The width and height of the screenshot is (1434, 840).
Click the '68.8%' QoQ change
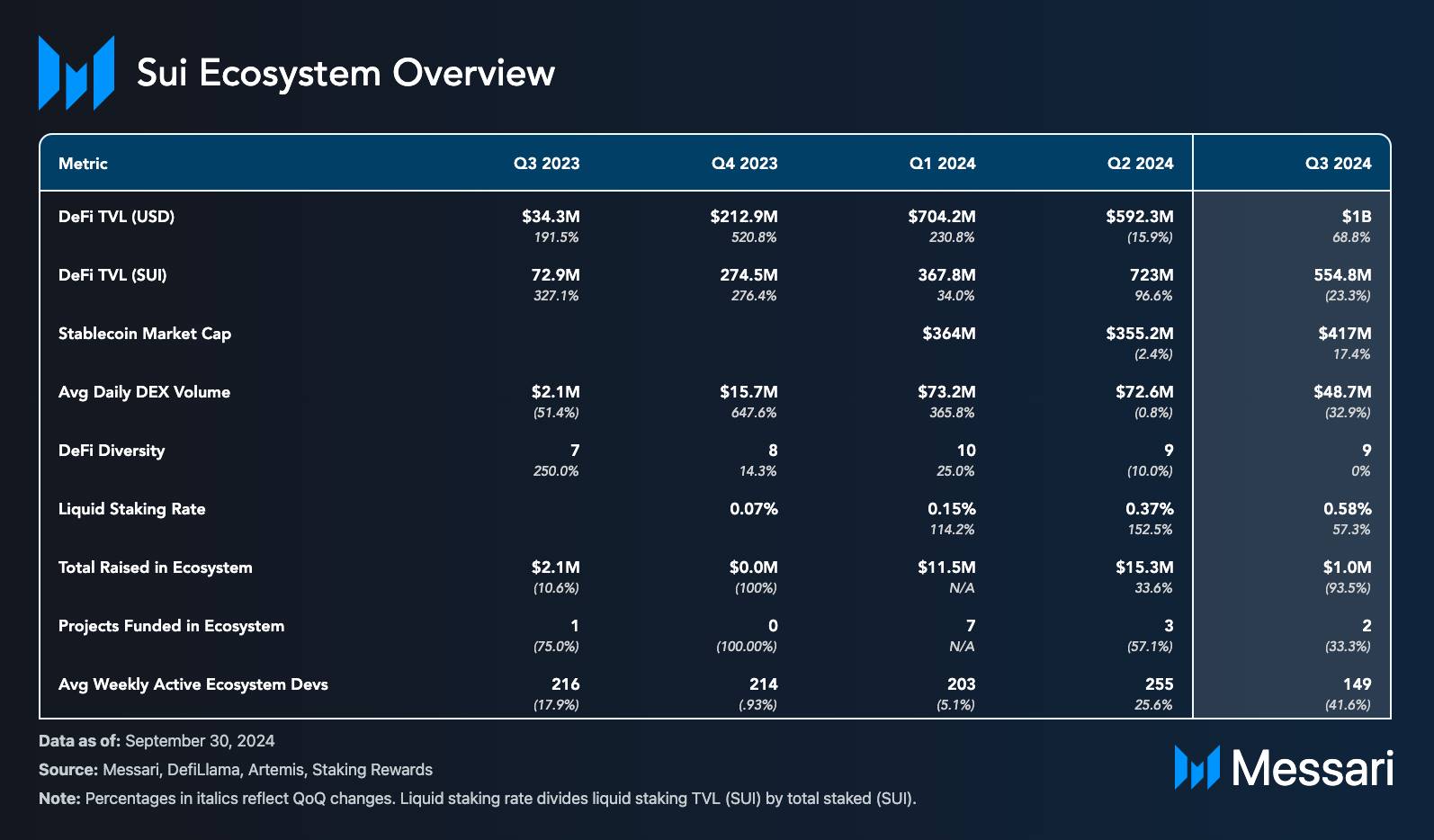click(x=1351, y=237)
